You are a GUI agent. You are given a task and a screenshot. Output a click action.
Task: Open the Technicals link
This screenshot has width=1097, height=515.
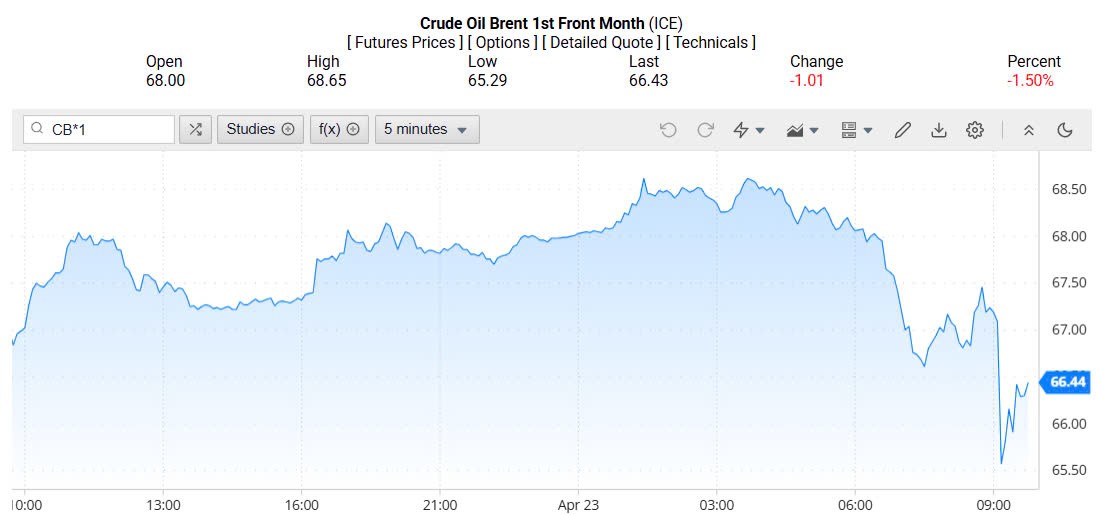(x=711, y=42)
